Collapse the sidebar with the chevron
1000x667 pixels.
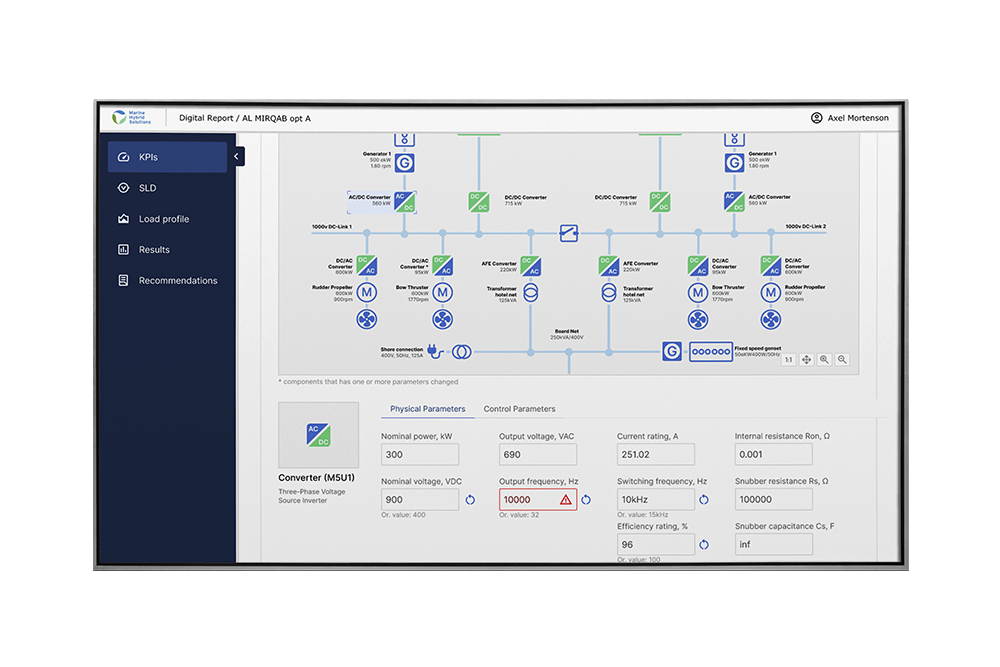[x=237, y=156]
